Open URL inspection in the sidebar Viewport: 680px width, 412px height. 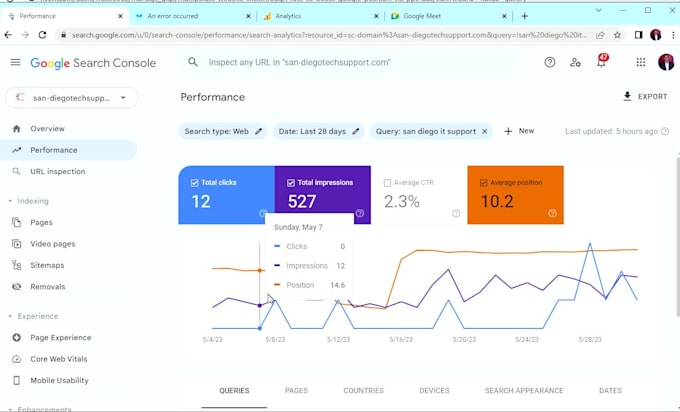tap(58, 171)
